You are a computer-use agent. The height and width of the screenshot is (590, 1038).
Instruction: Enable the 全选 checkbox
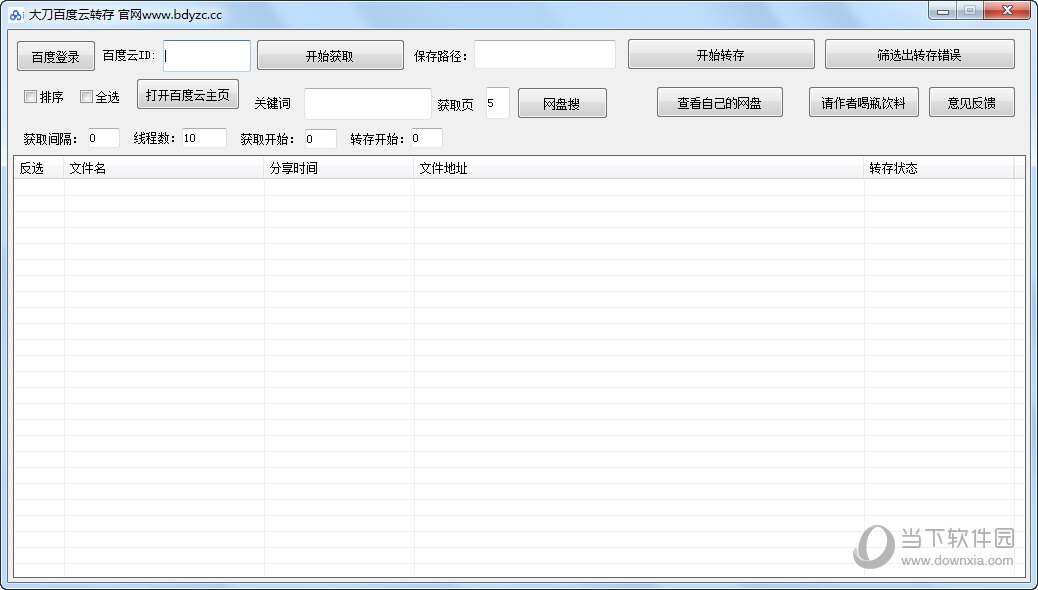click(x=86, y=97)
